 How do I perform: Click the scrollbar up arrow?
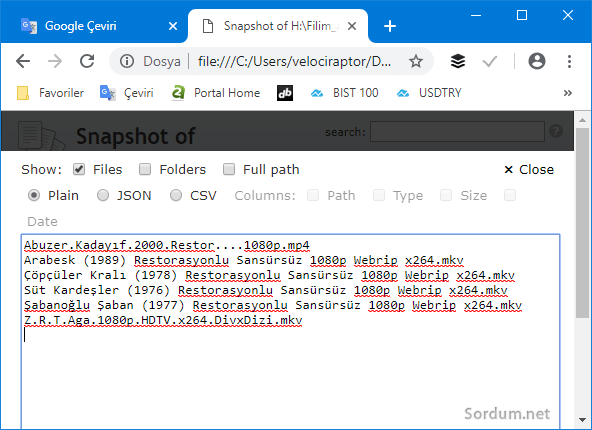tap(583, 120)
